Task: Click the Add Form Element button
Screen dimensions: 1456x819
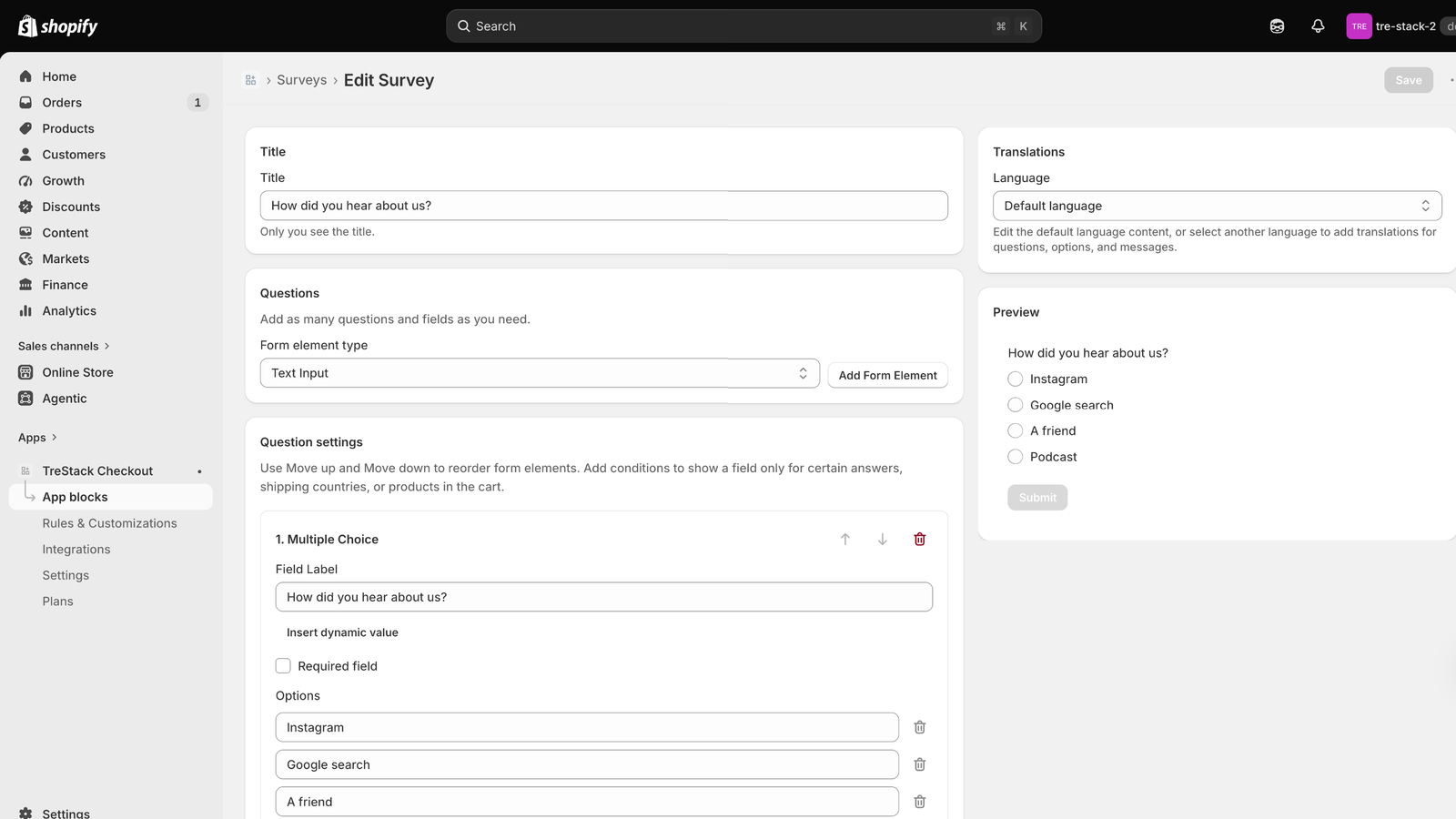Action: tap(887, 375)
